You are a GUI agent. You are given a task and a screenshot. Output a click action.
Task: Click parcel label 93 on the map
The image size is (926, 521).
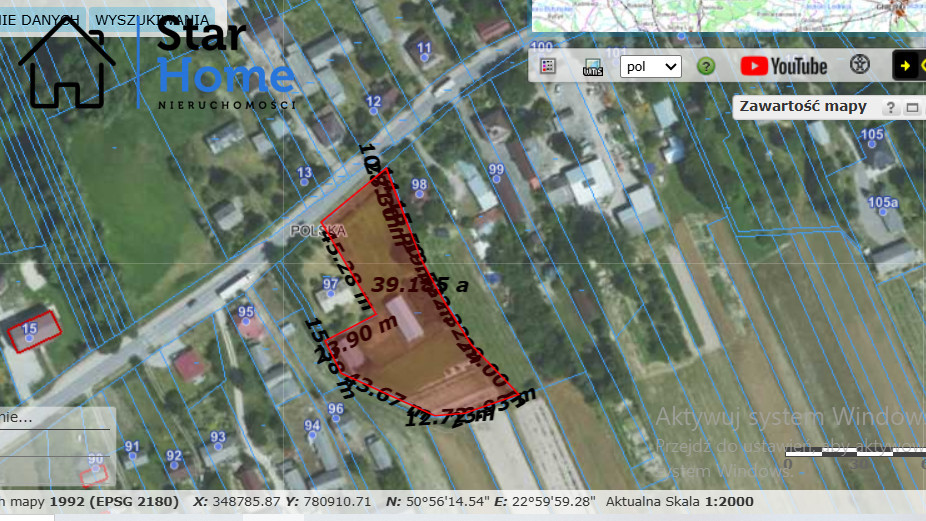(x=218, y=437)
